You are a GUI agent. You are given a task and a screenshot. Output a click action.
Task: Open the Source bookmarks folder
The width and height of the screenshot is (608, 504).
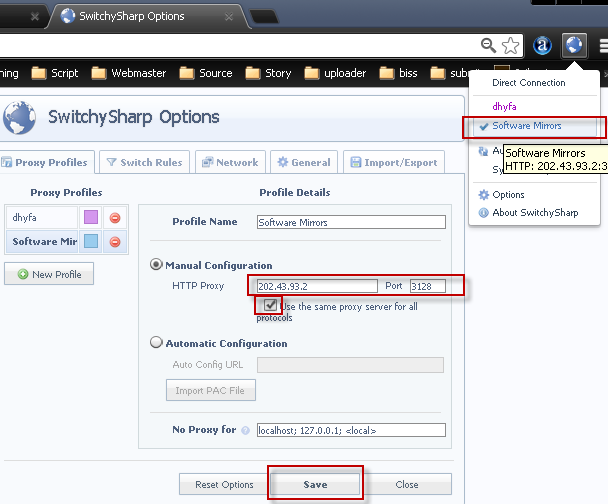tap(206, 73)
